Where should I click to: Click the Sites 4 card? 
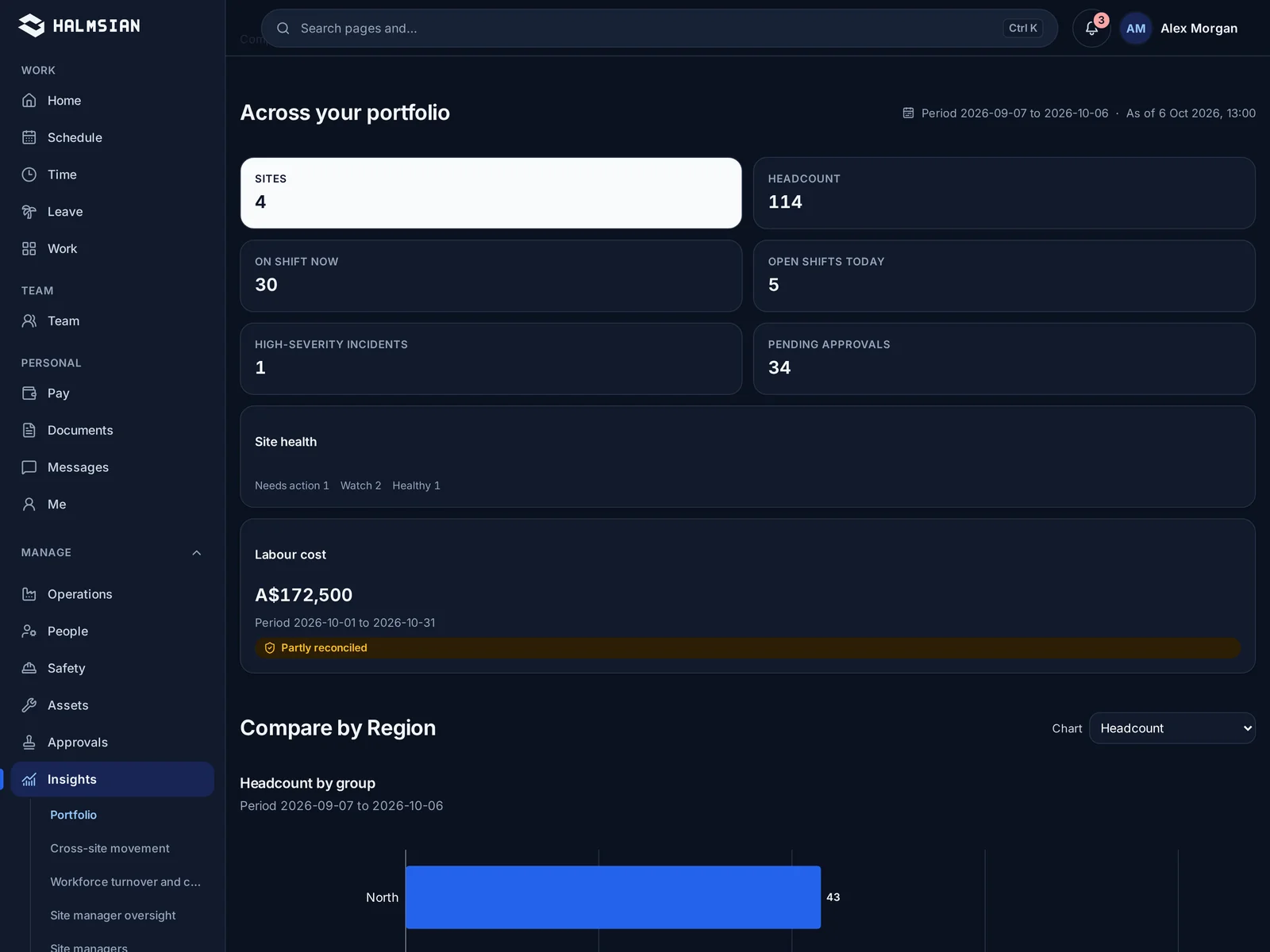491,193
